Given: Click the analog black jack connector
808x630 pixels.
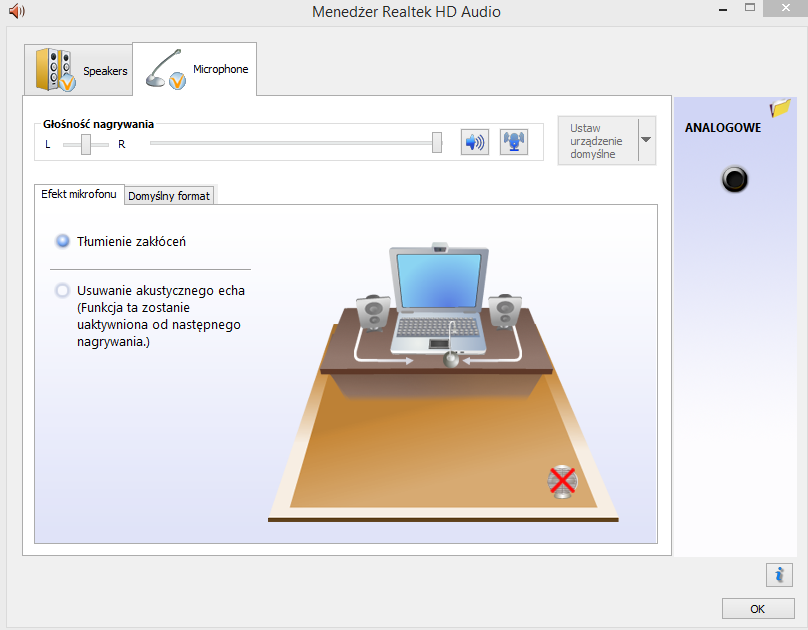Looking at the screenshot, I should tap(734, 179).
